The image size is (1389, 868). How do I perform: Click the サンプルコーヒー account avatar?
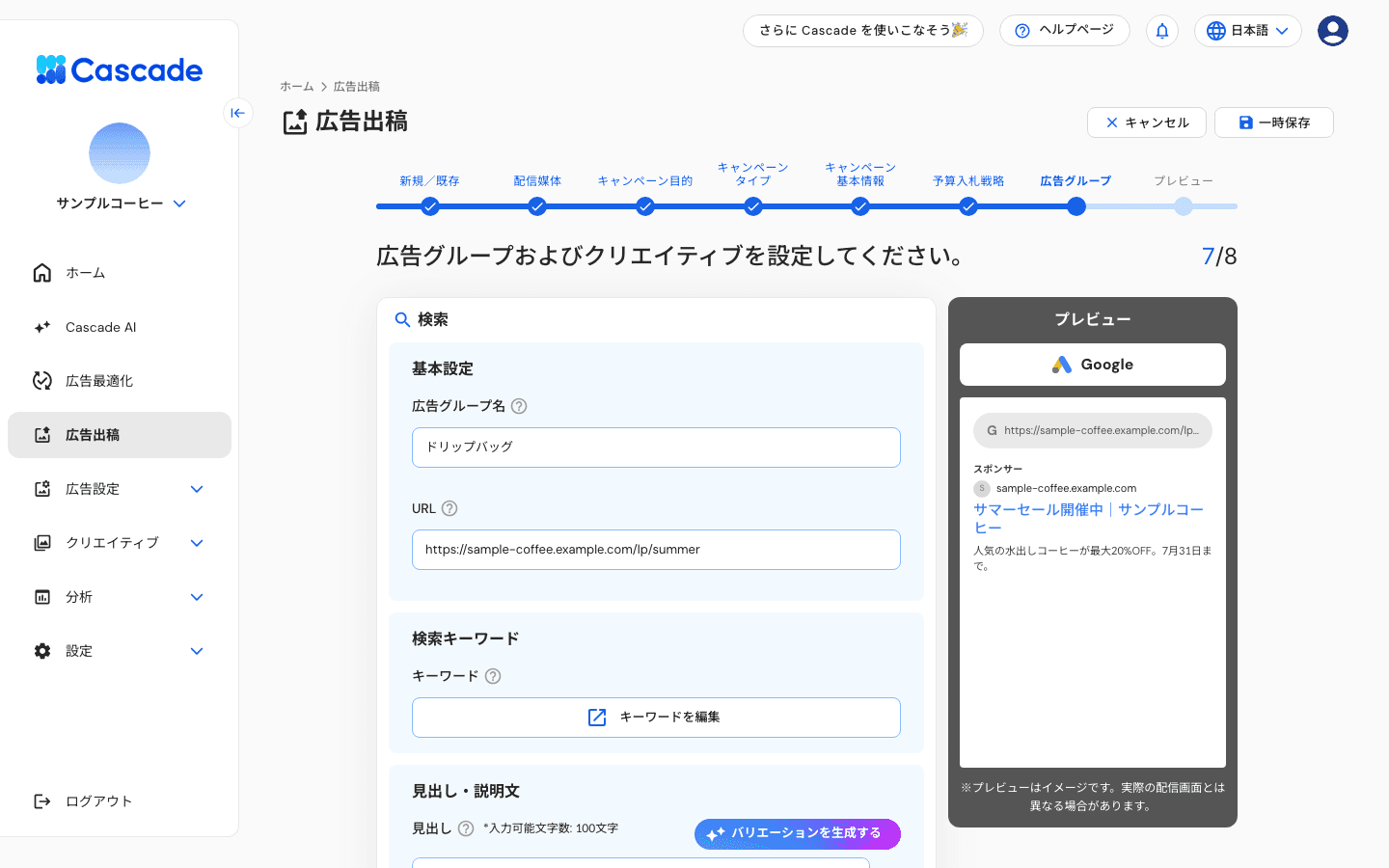pyautogui.click(x=120, y=153)
